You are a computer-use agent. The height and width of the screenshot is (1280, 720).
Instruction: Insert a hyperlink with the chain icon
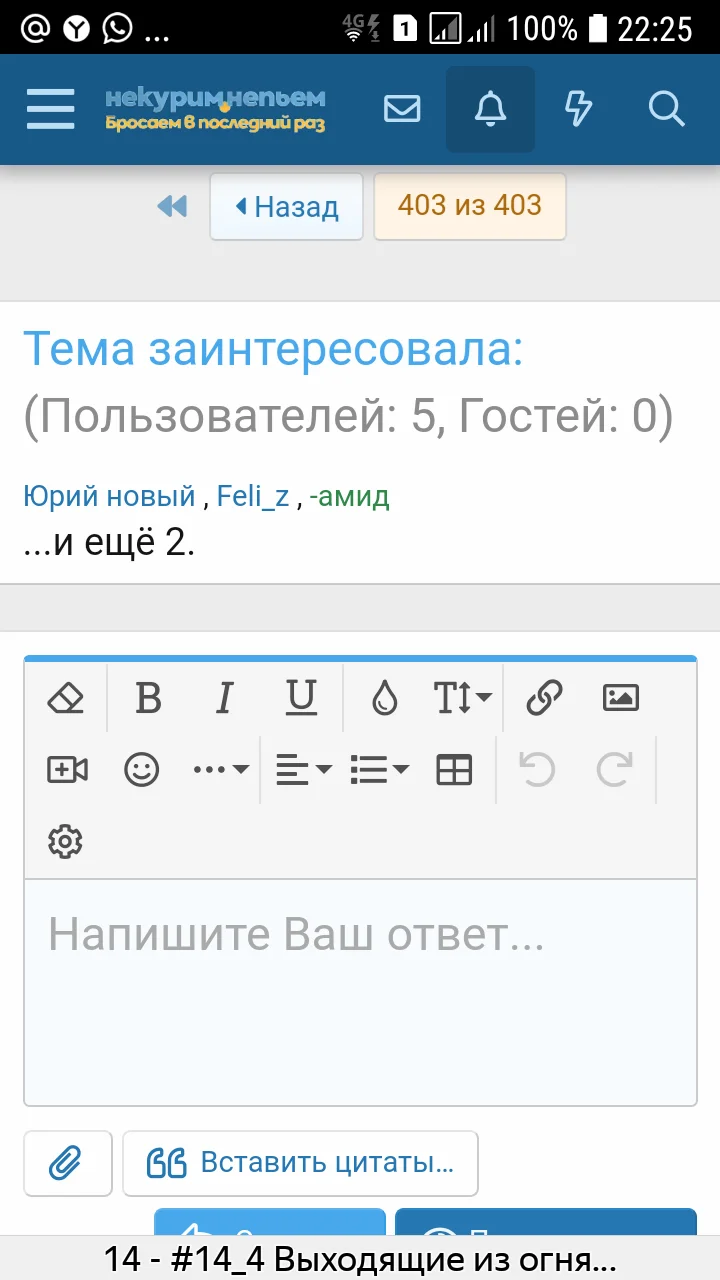click(544, 697)
